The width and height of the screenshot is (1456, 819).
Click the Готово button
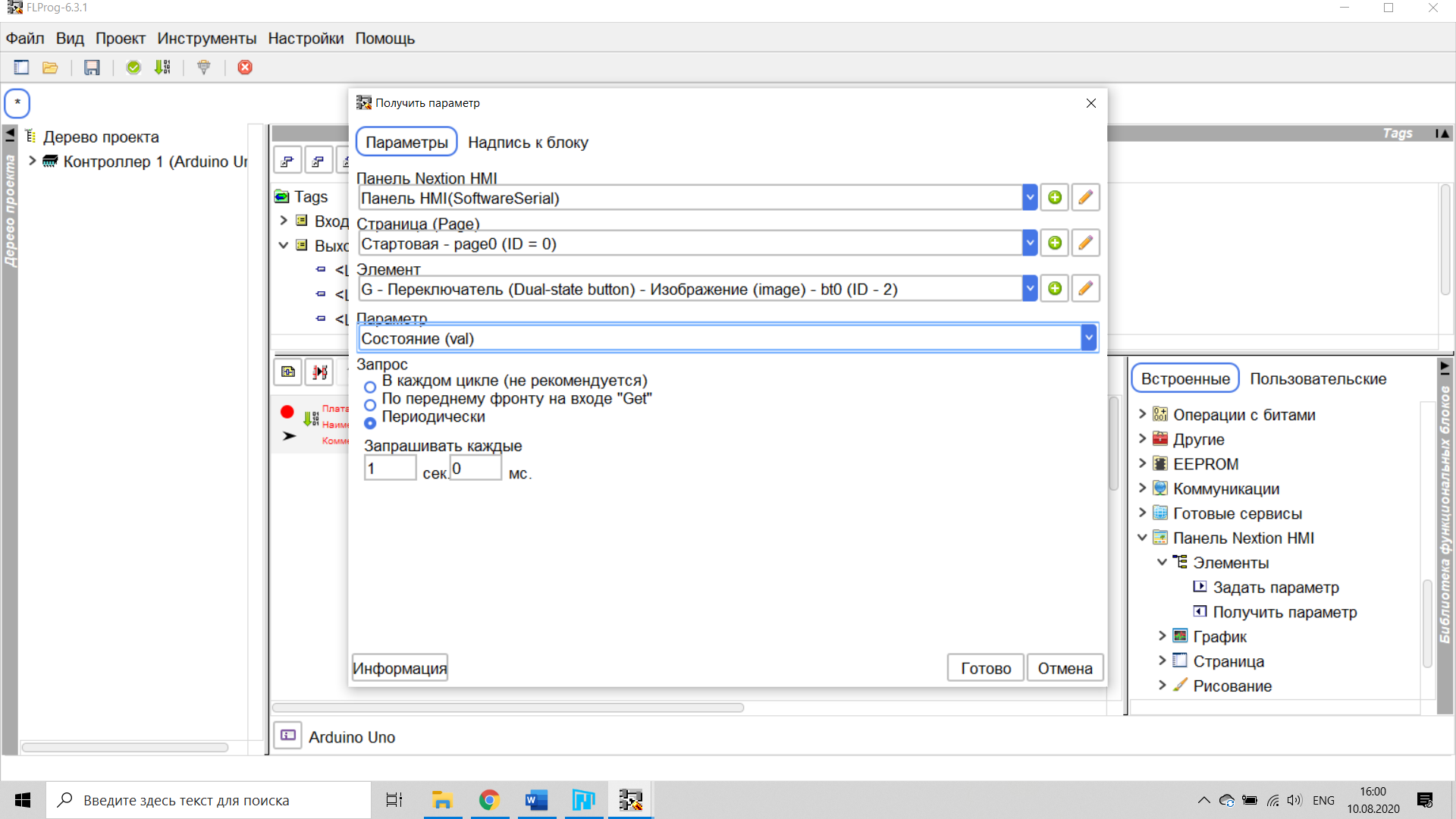point(985,668)
